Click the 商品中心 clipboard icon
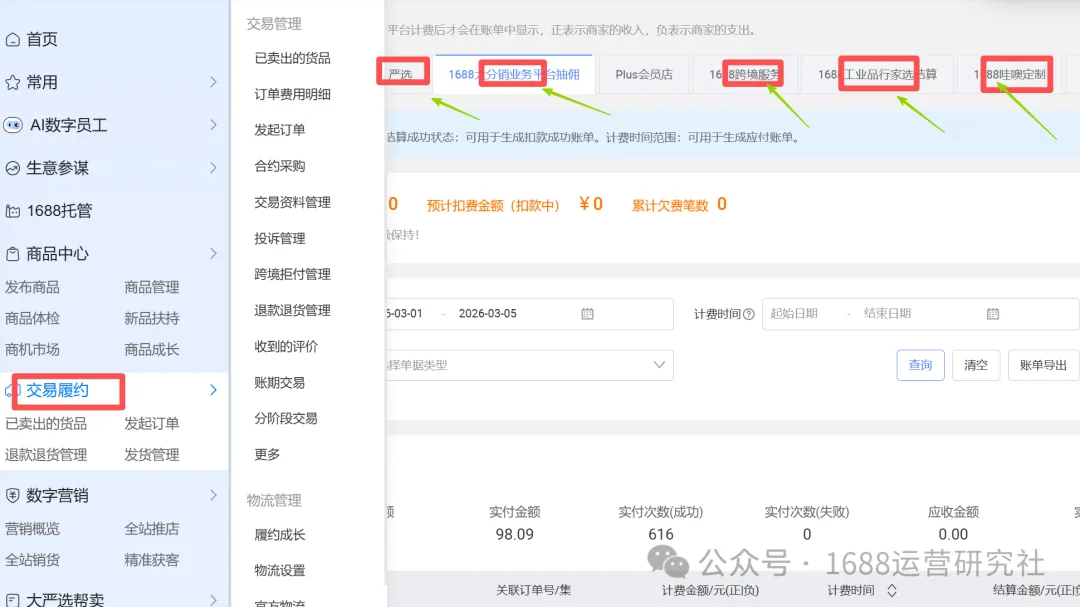Screen dimensions: 1080x607 point(12,254)
